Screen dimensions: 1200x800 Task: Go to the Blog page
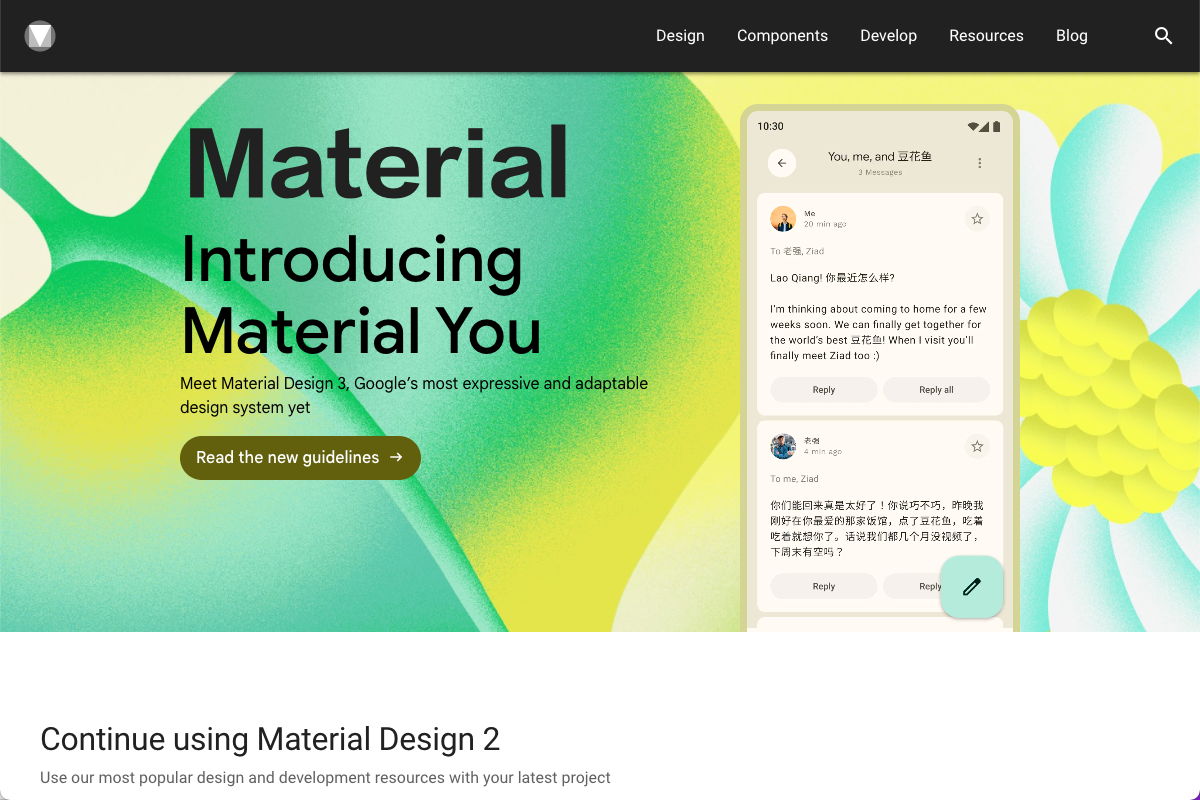pos(1072,36)
